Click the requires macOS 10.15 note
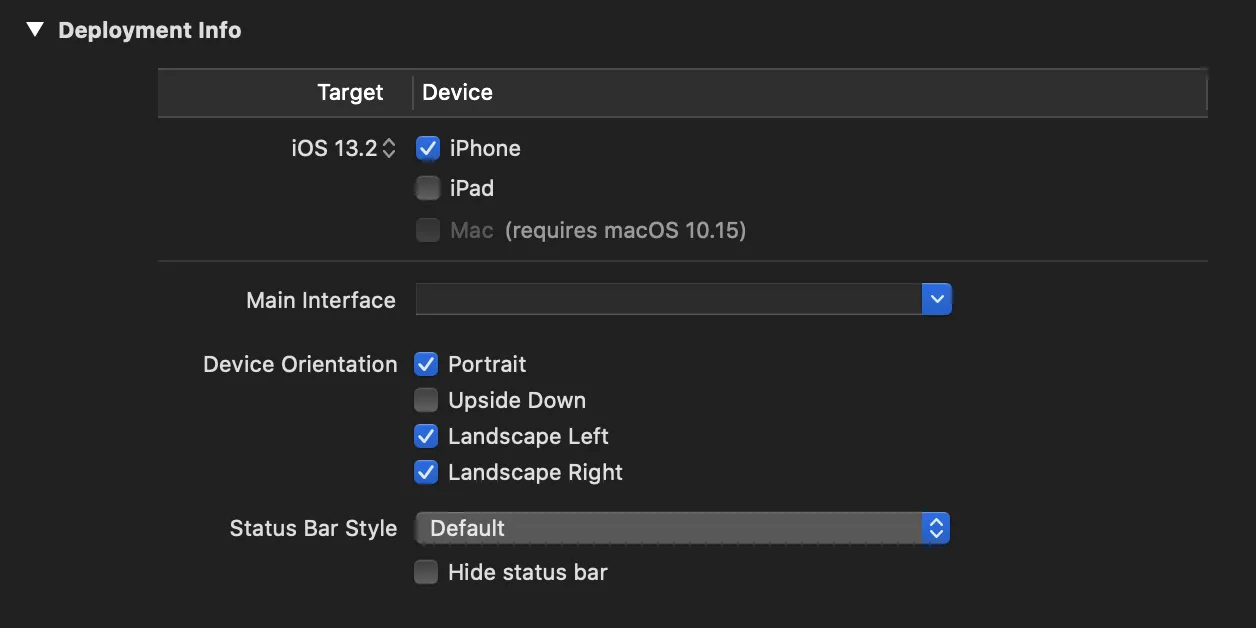Viewport: 1256px width, 628px height. (625, 231)
